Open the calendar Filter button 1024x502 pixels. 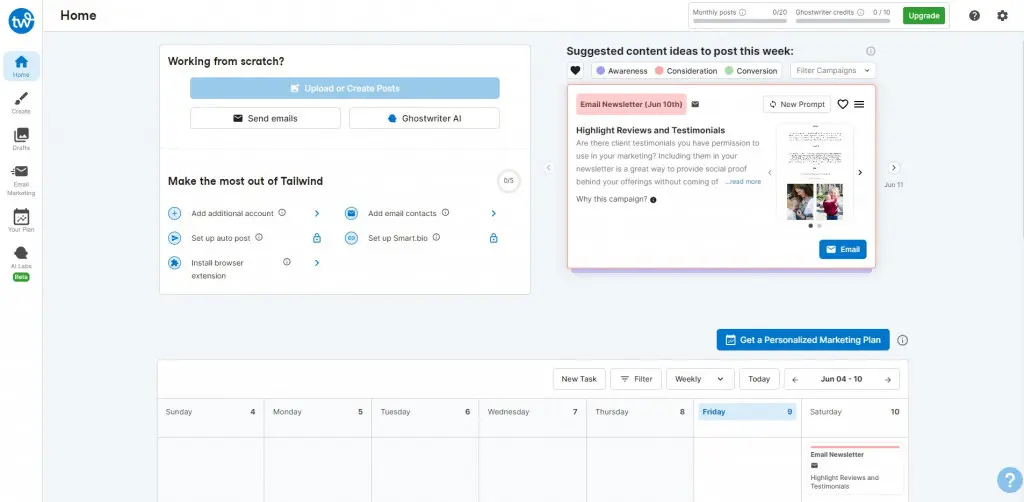click(x=636, y=379)
